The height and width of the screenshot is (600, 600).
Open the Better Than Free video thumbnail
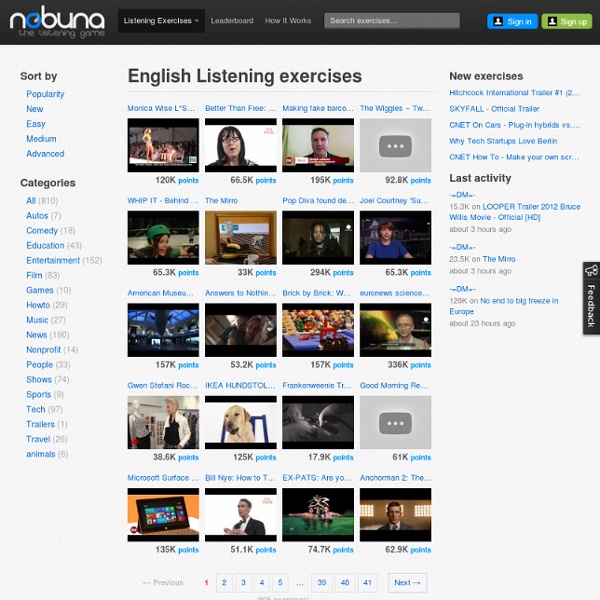click(x=241, y=145)
